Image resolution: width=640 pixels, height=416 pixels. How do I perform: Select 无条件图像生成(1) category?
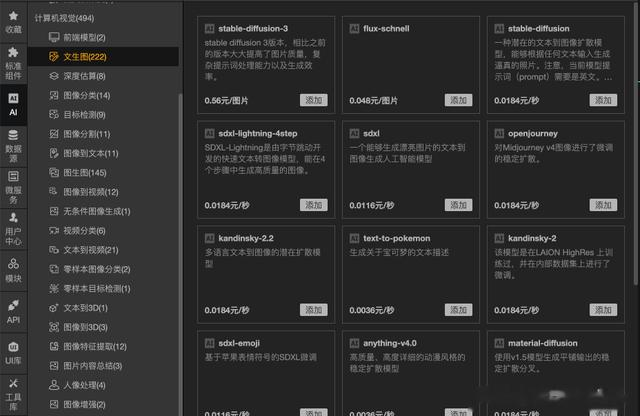(97, 211)
